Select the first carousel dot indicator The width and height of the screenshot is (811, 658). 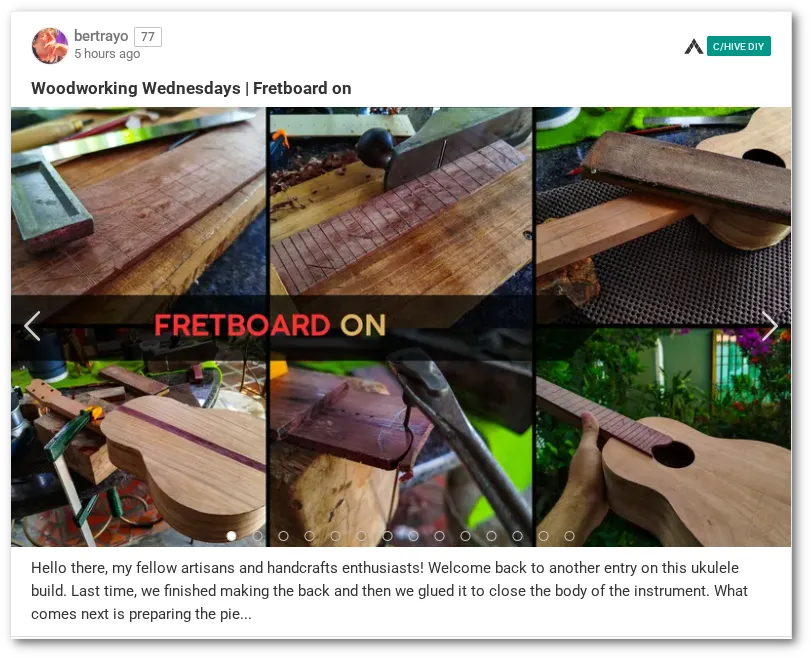pyautogui.click(x=232, y=536)
